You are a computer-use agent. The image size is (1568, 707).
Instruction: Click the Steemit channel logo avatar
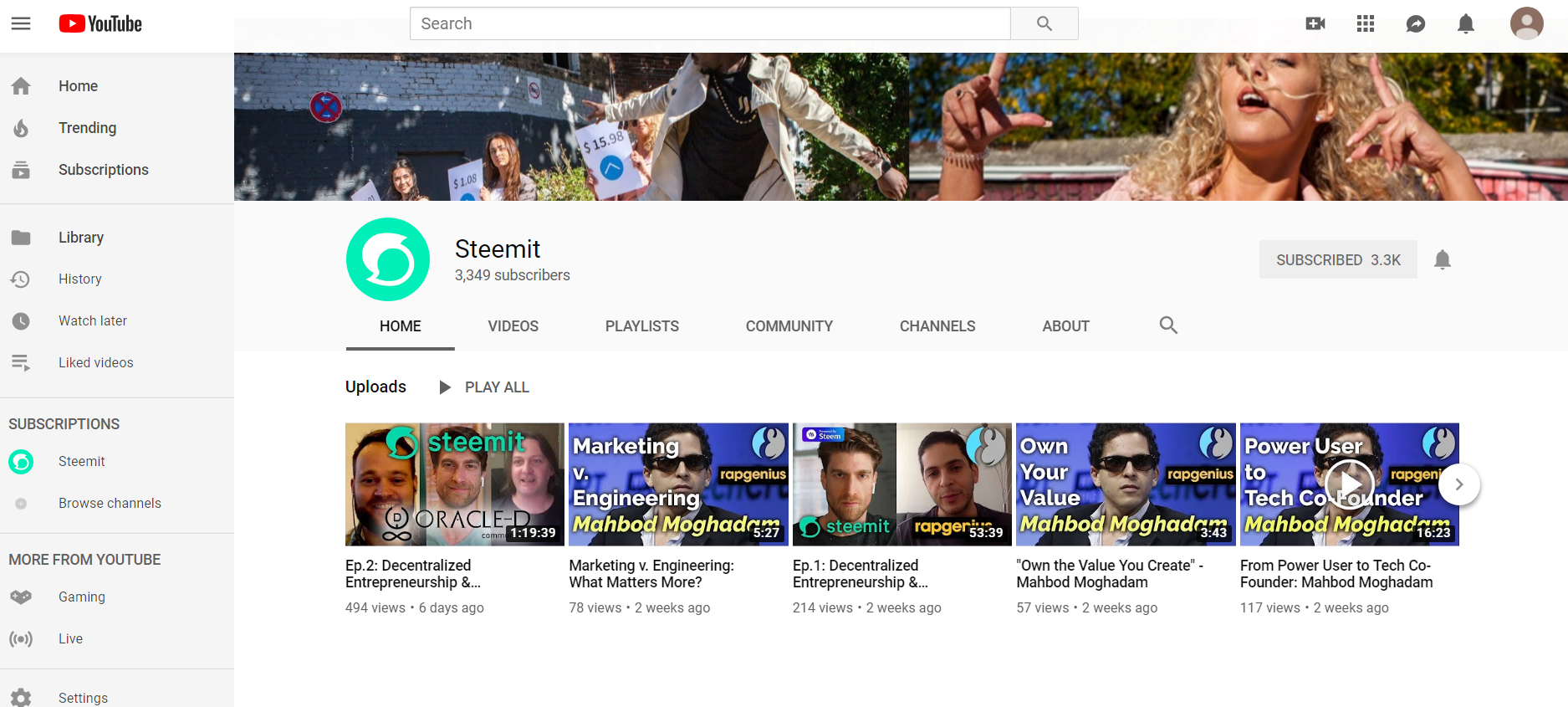click(388, 259)
